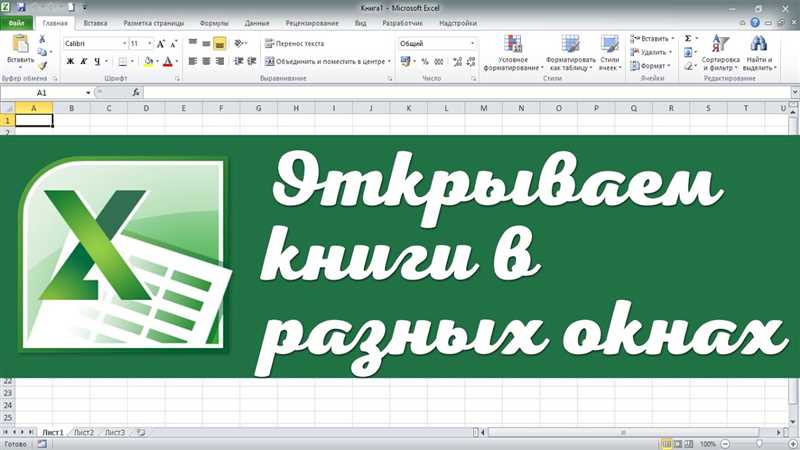Expand Условное форматирование menu

pos(513,53)
